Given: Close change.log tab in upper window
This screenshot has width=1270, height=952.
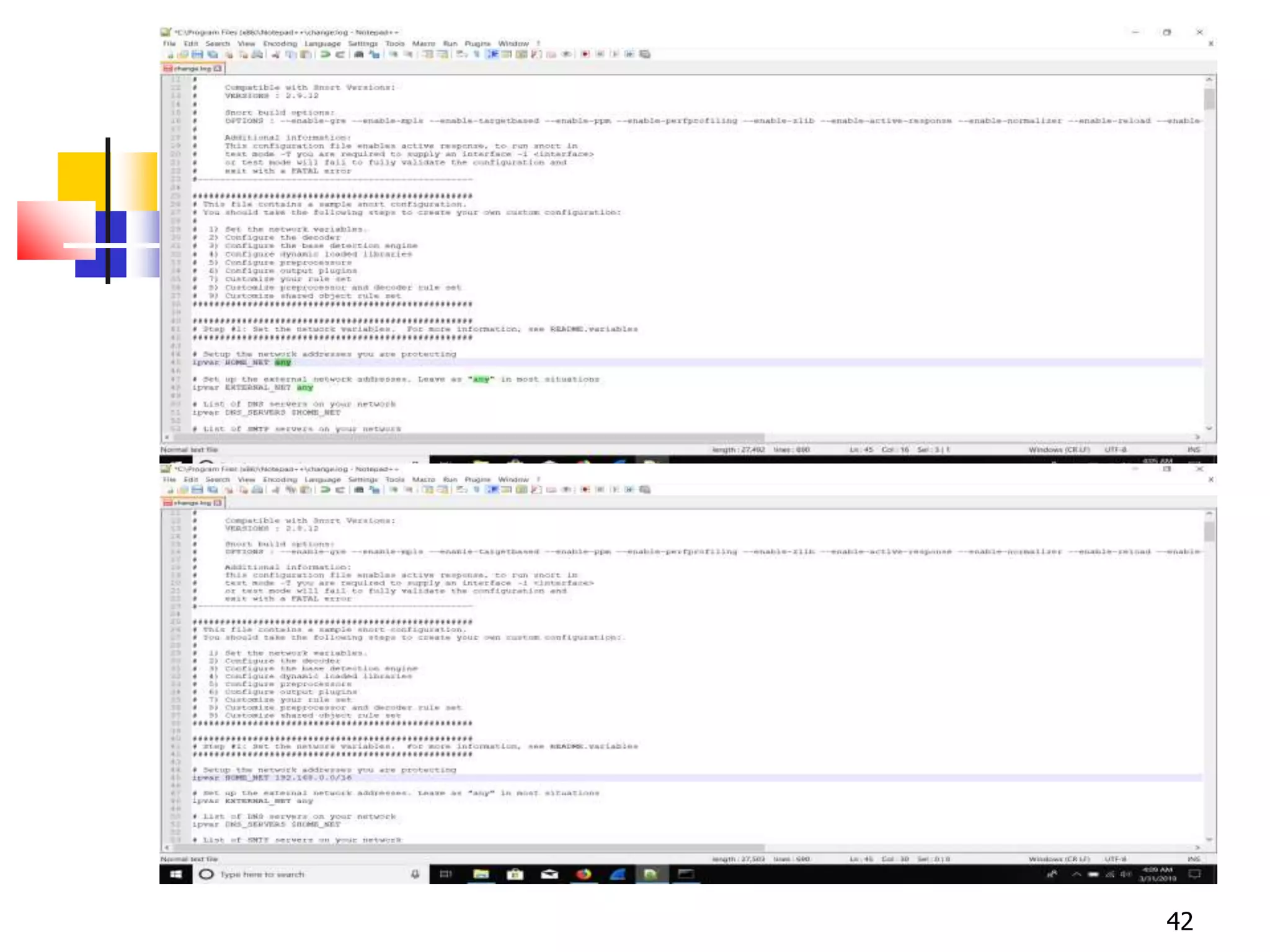Looking at the screenshot, I should [x=218, y=69].
